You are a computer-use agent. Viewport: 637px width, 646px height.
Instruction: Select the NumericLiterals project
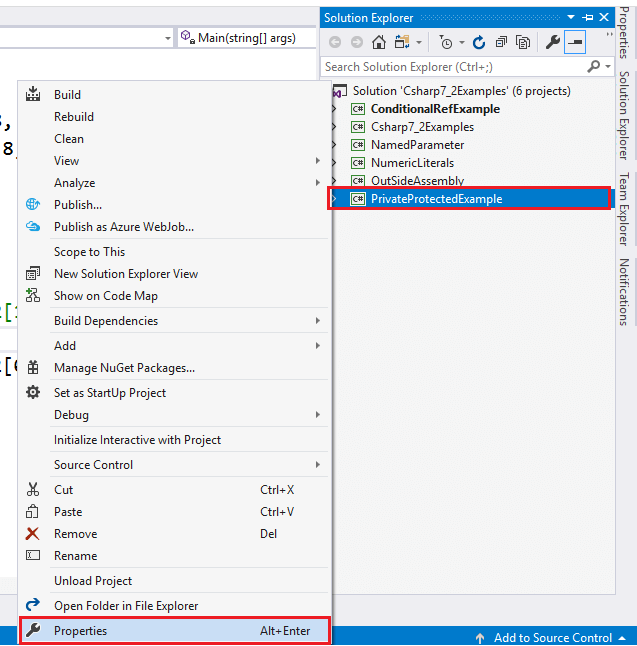(412, 163)
